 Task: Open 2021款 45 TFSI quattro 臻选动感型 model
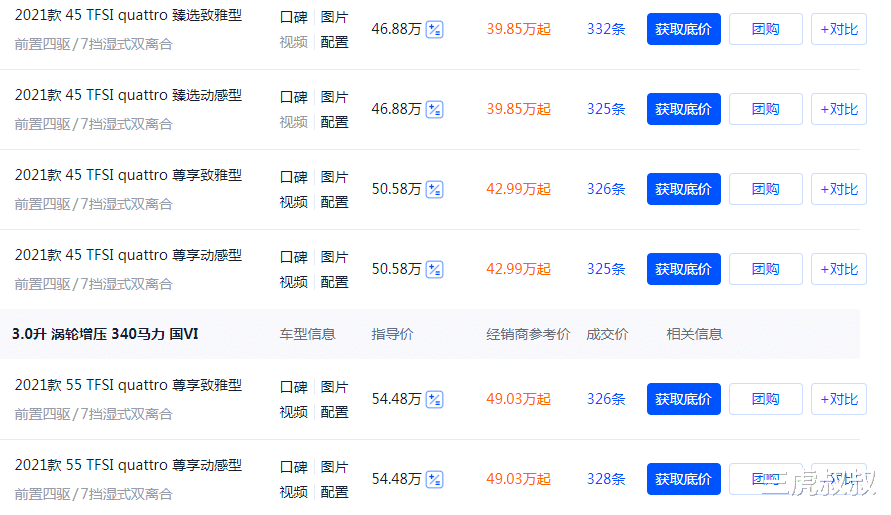tap(128, 95)
